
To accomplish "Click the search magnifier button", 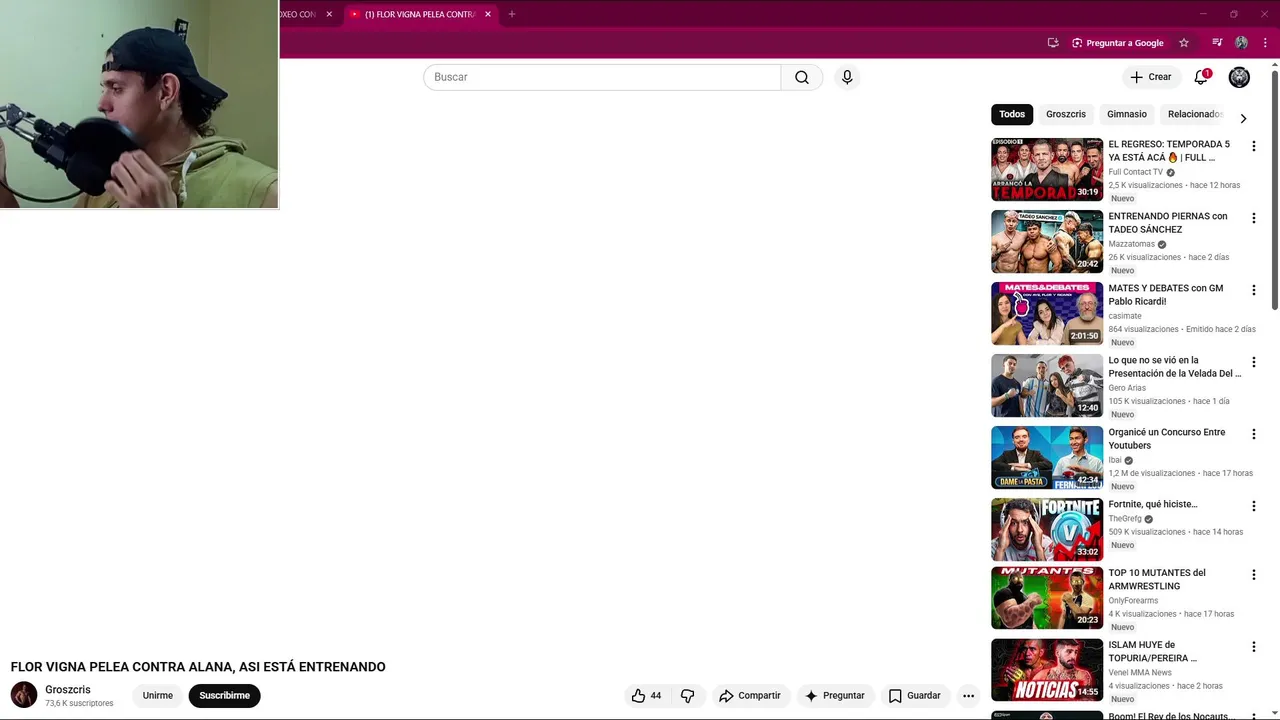I will [802, 77].
